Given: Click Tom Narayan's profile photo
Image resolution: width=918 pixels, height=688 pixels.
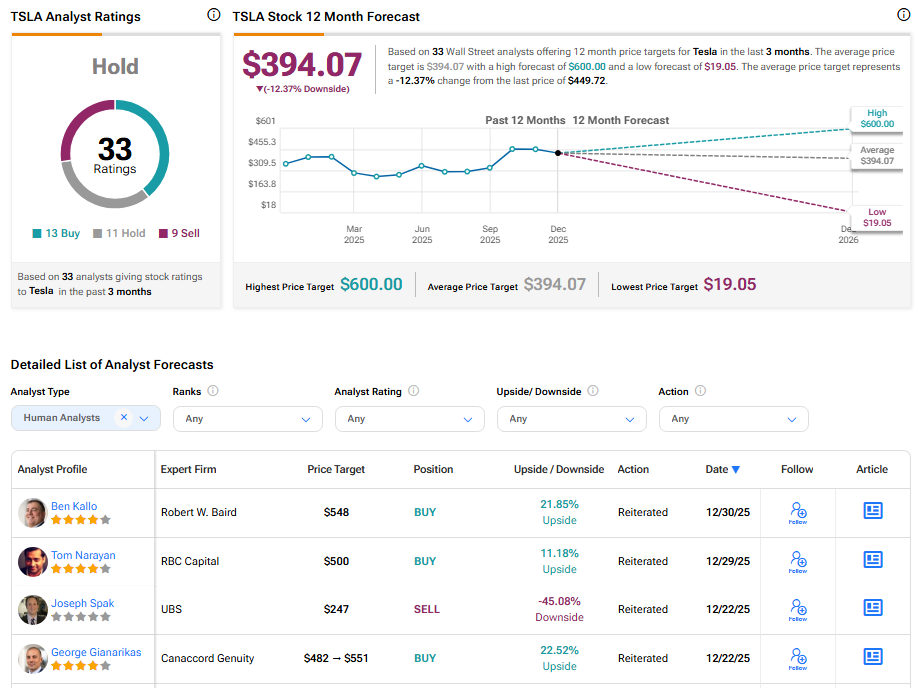Looking at the screenshot, I should [x=33, y=562].
